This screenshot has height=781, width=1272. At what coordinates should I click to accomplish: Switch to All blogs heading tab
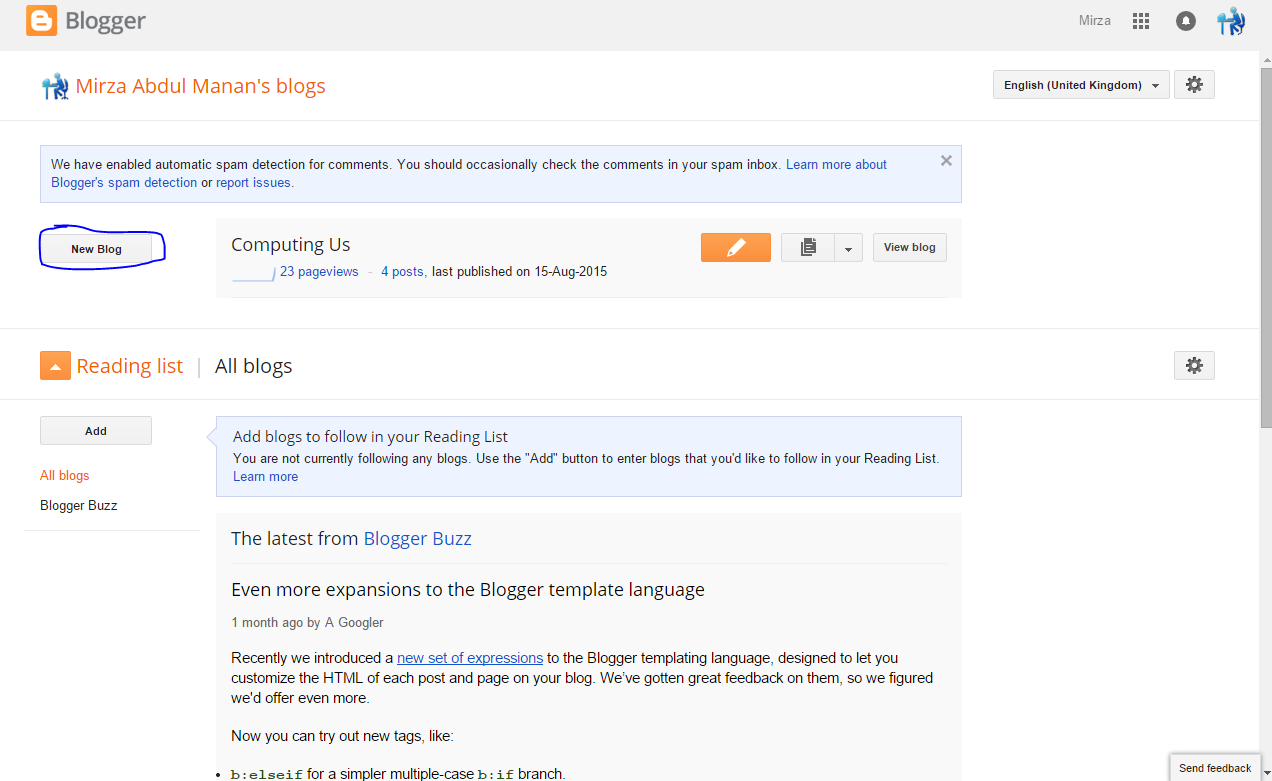pos(254,366)
